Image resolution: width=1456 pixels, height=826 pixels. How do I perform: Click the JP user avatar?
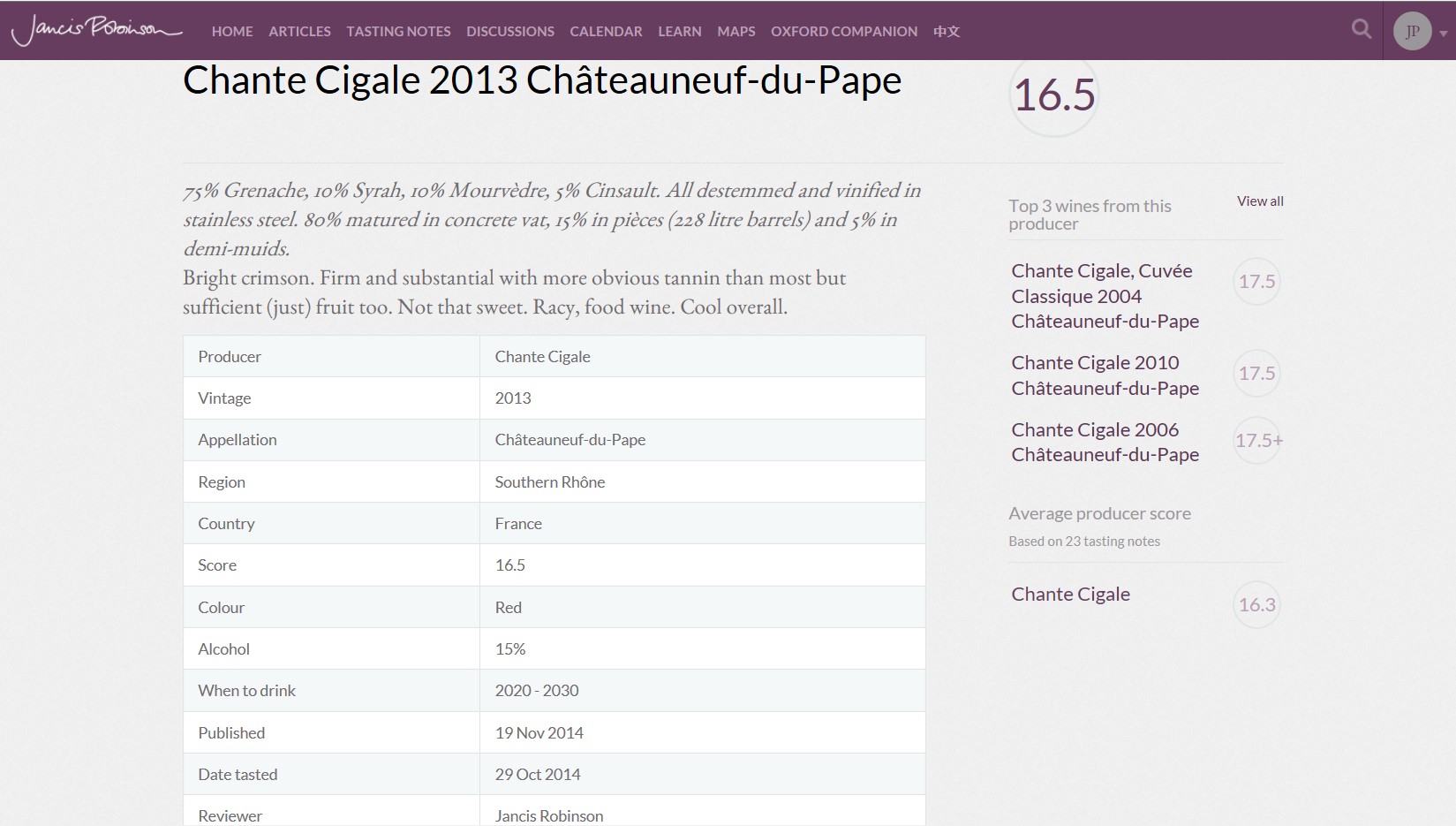pos(1412,32)
